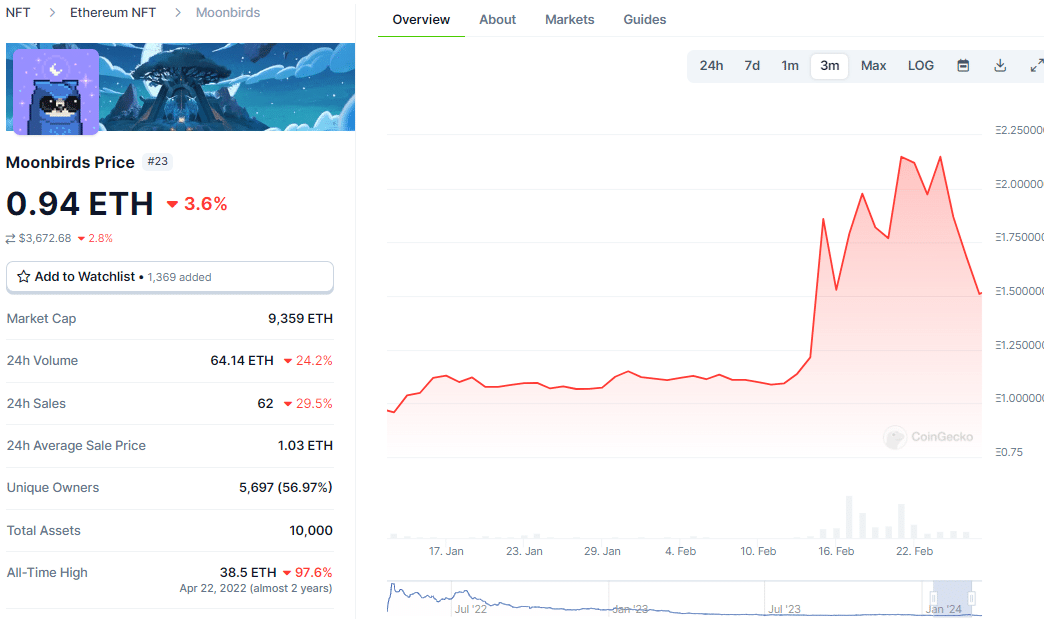
Task: Select the 1m chart range
Action: pos(790,65)
